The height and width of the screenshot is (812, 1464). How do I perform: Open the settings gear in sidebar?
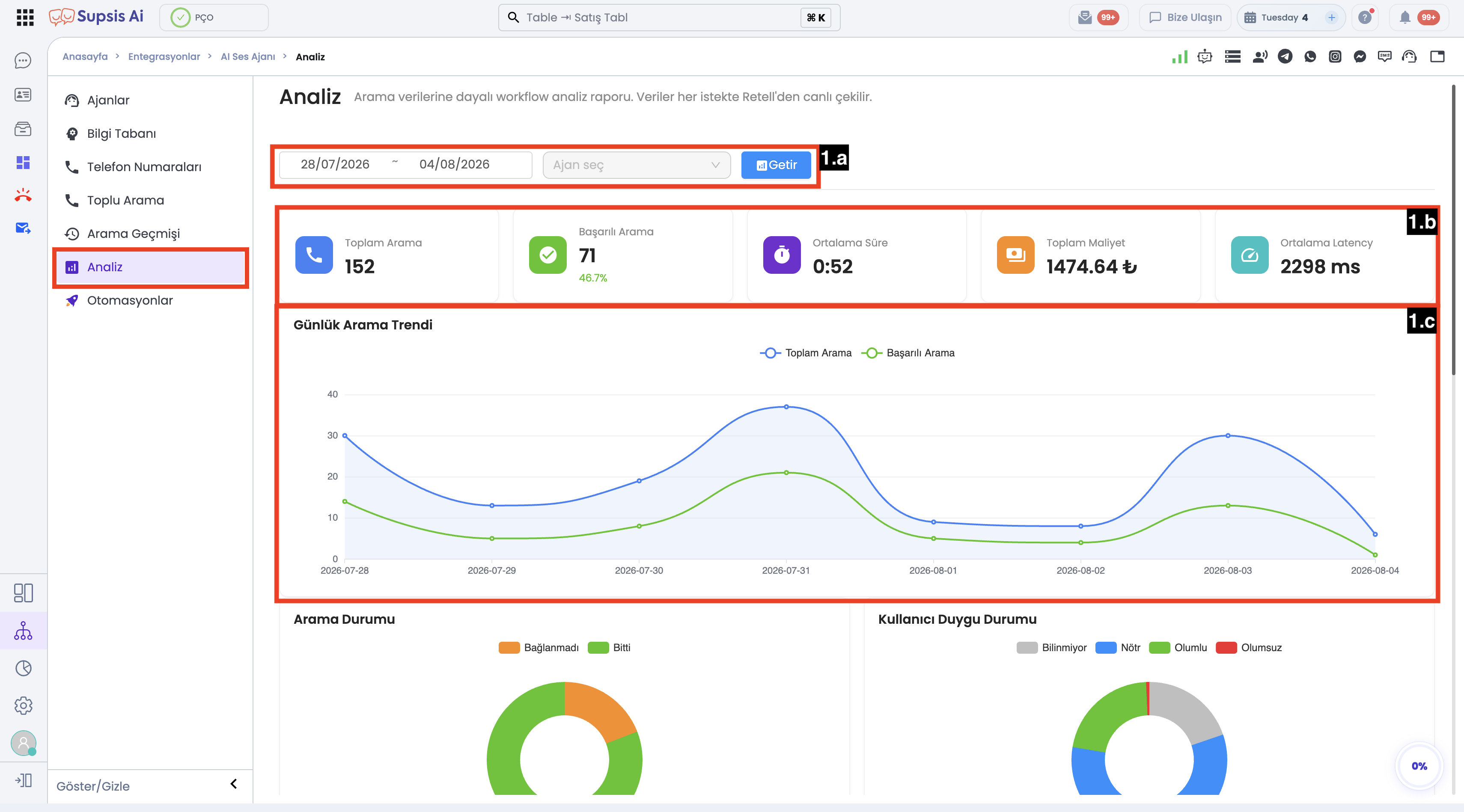(23, 706)
